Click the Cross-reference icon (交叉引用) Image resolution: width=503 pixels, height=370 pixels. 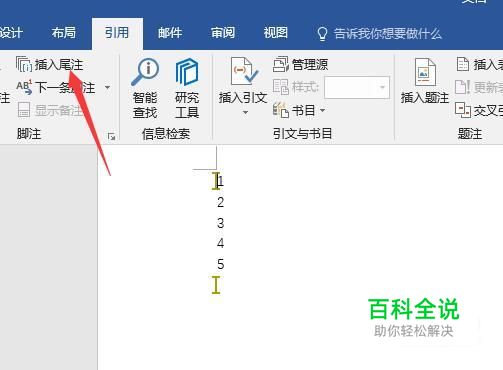(463, 110)
